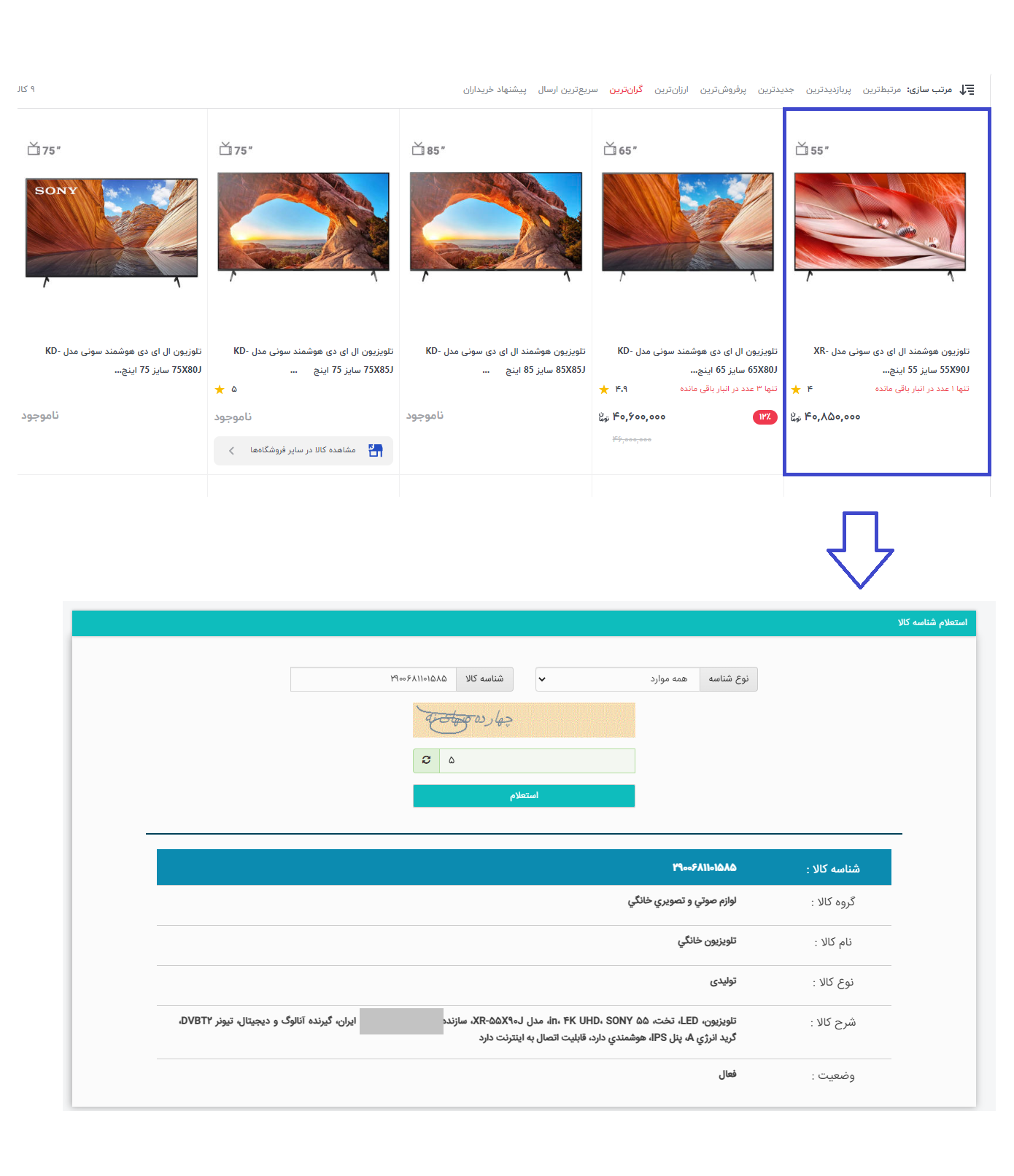1014x1176 pixels.
Task: Click the captcha answer input field
Action: (x=537, y=760)
